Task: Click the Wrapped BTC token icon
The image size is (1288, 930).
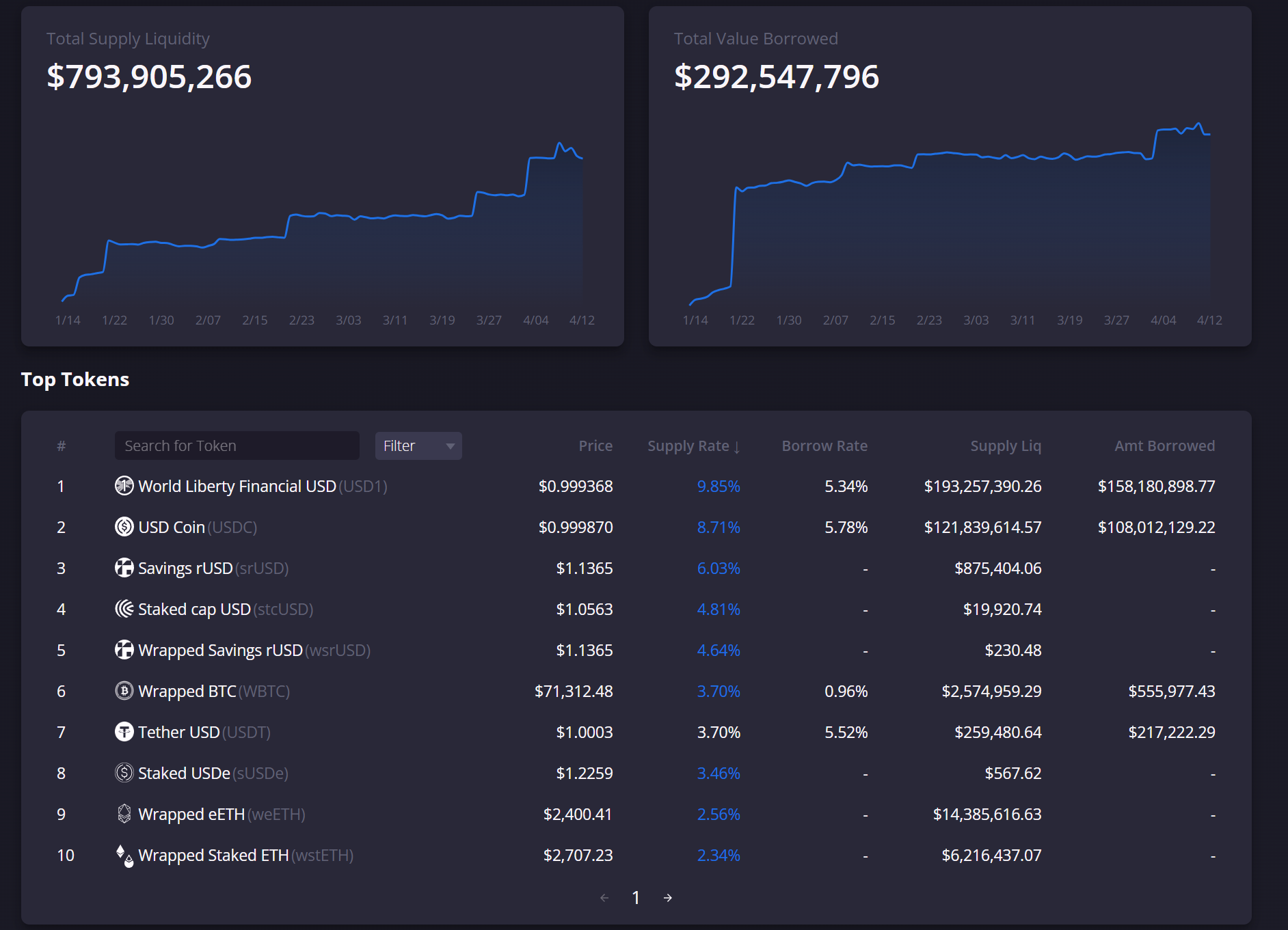Action: pos(124,691)
